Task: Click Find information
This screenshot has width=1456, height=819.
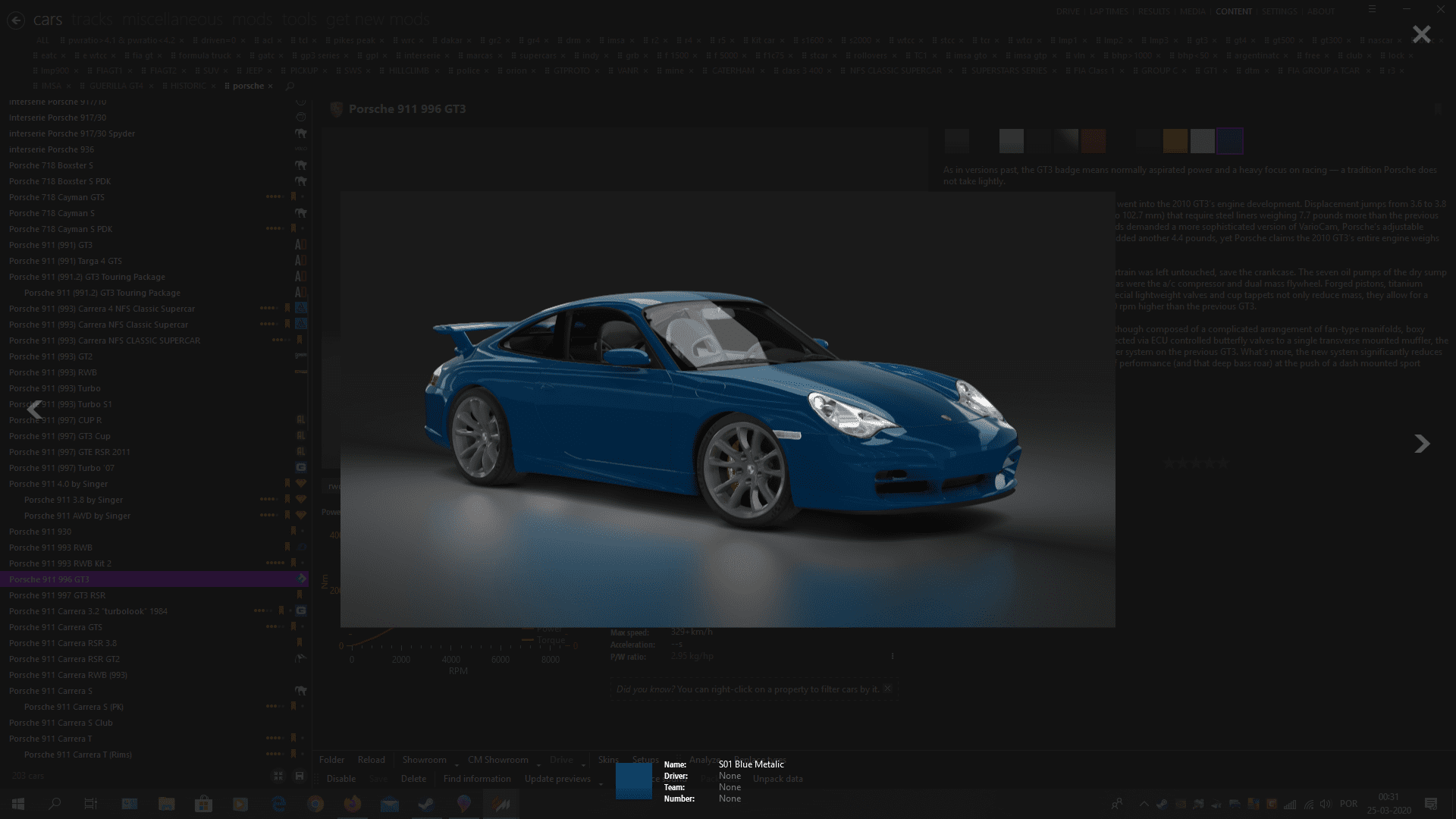Action: [477, 779]
